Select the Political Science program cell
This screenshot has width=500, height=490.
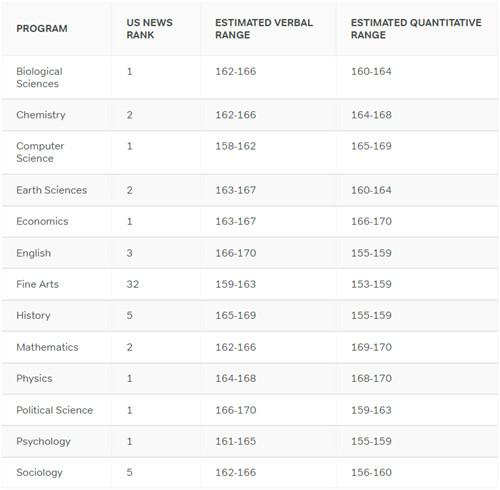pyautogui.click(x=55, y=410)
